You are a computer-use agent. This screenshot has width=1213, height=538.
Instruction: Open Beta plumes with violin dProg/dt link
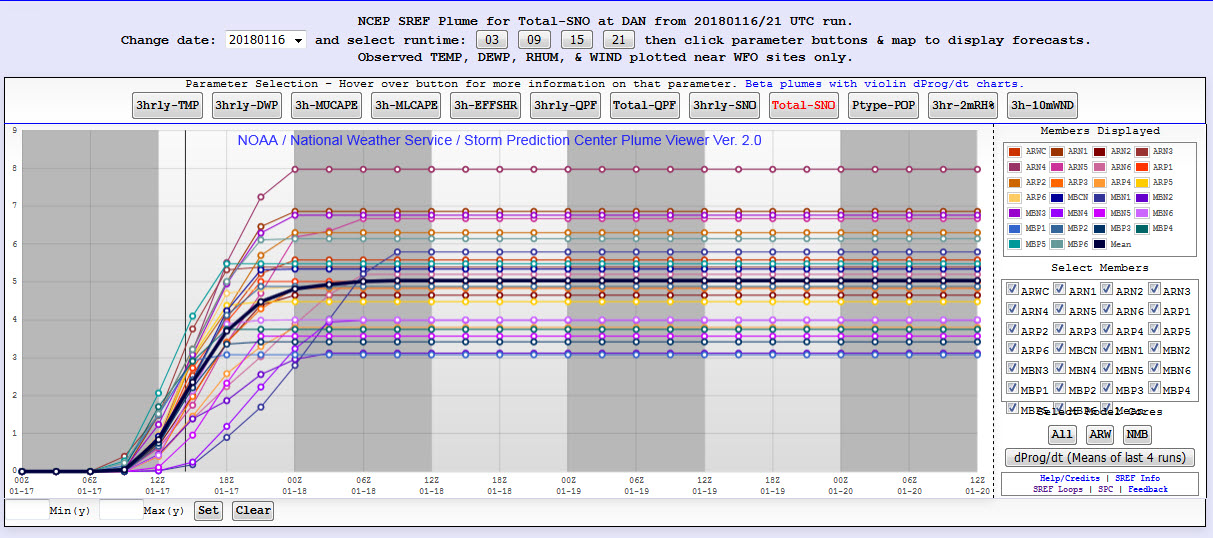coord(885,84)
